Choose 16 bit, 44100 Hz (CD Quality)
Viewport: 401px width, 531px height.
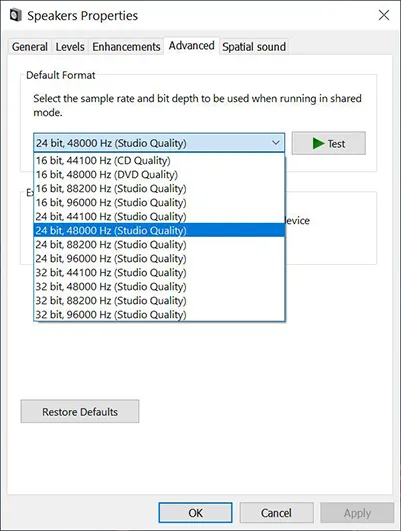tap(159, 161)
